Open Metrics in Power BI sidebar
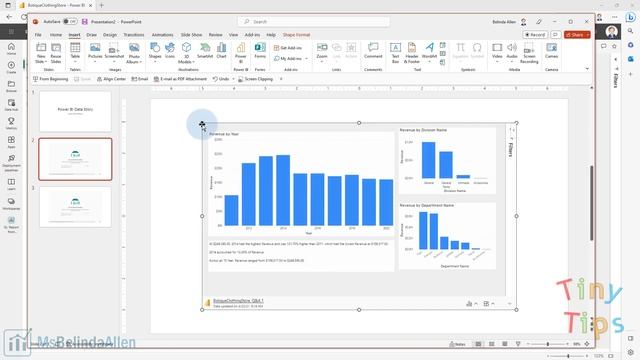This screenshot has width=640, height=360. [11, 124]
